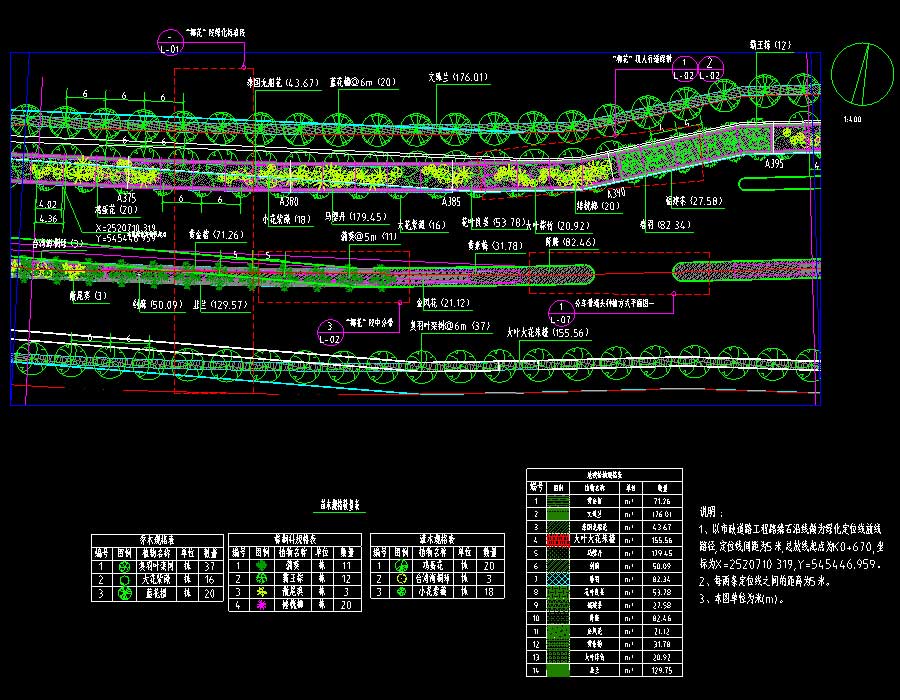Click the magenta star symbol in the palm table
The width and height of the screenshot is (900, 700).
click(262, 605)
